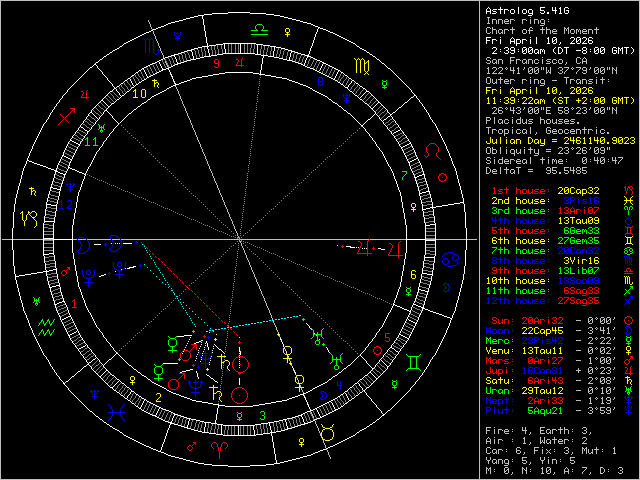
Task: Click the red Sun circle inside the wheel
Action: point(239,395)
